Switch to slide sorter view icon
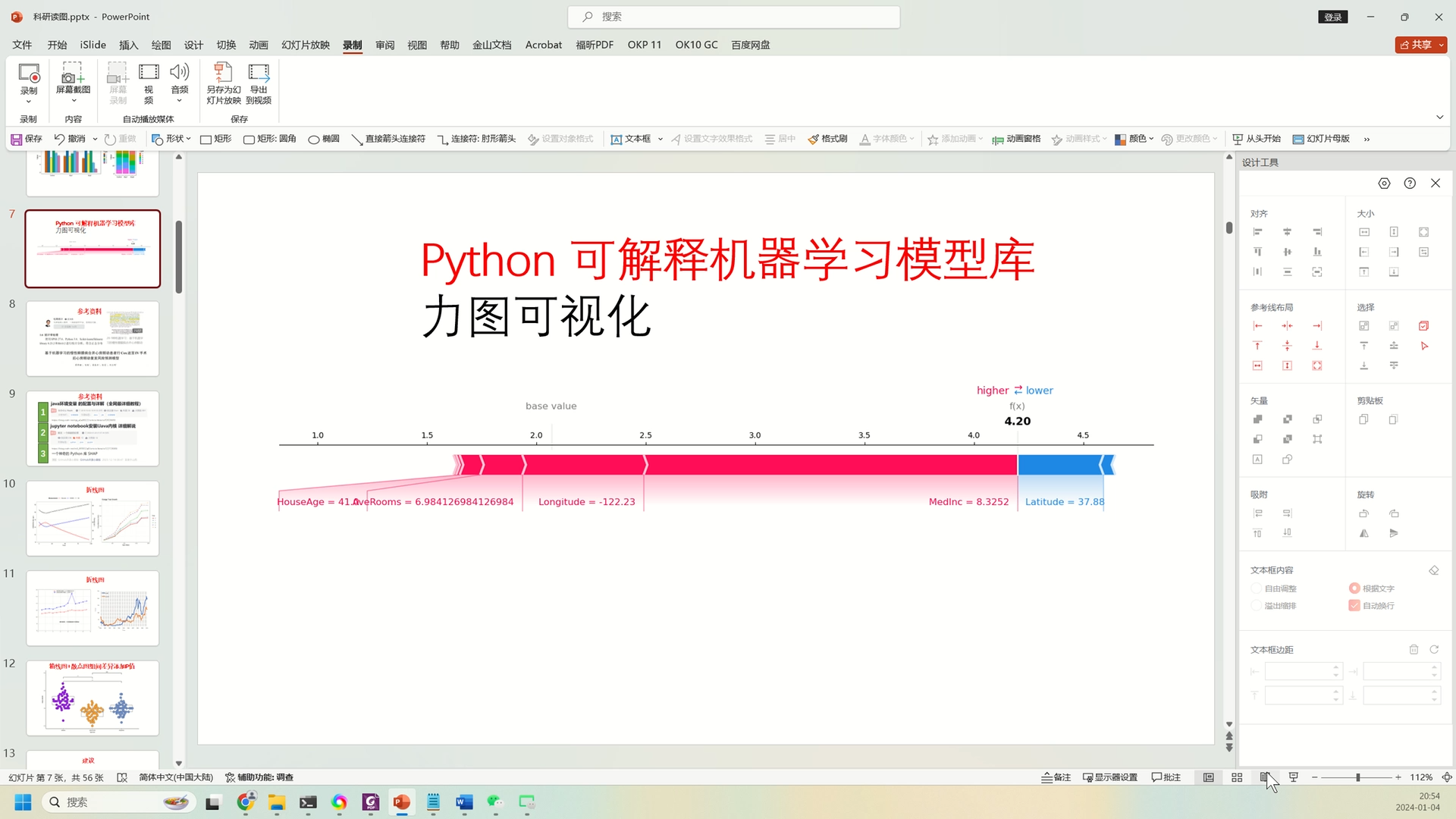 tap(1237, 777)
